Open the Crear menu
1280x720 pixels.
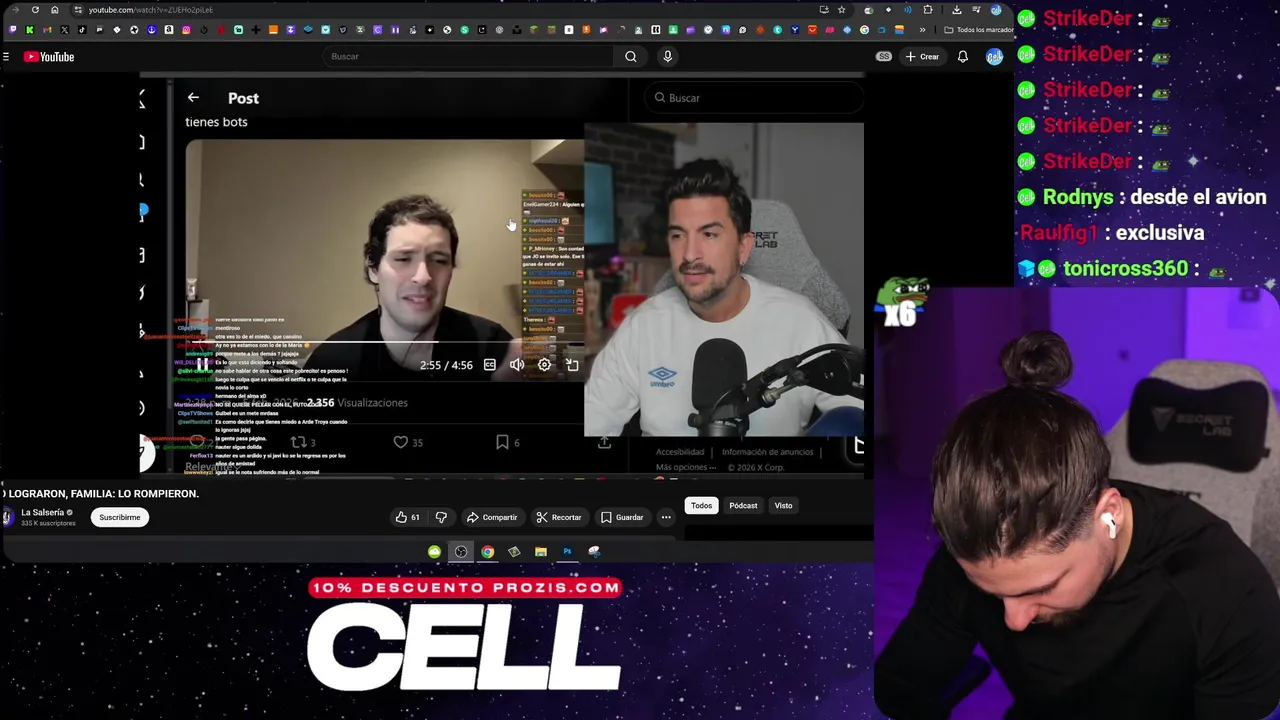[922, 57]
